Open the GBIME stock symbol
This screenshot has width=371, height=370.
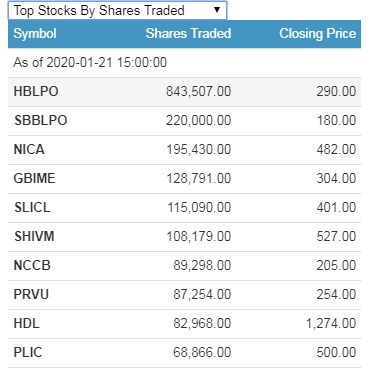pos(34,179)
